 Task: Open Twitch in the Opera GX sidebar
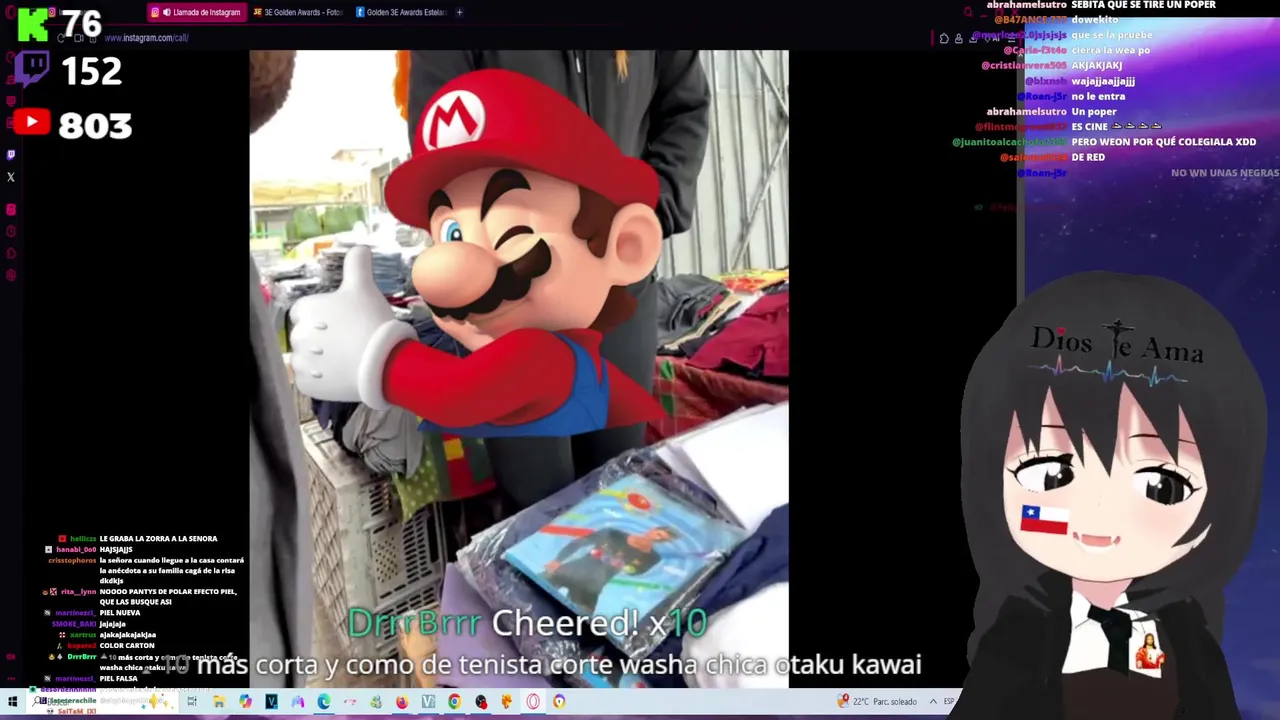(11, 155)
